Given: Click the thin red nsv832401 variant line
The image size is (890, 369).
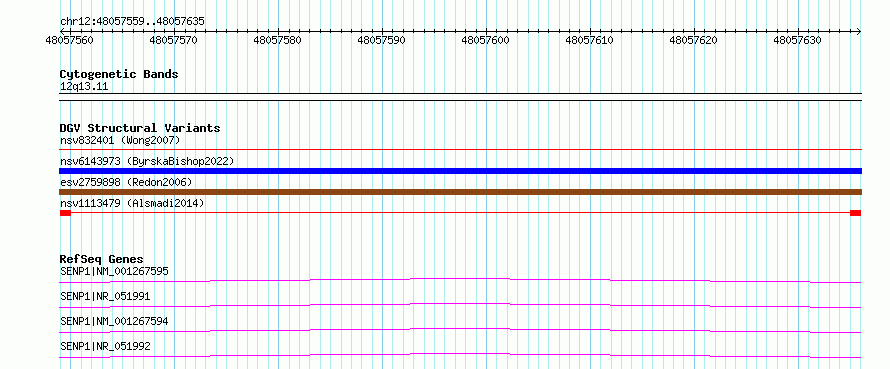Looking at the screenshot, I should [x=460, y=150].
